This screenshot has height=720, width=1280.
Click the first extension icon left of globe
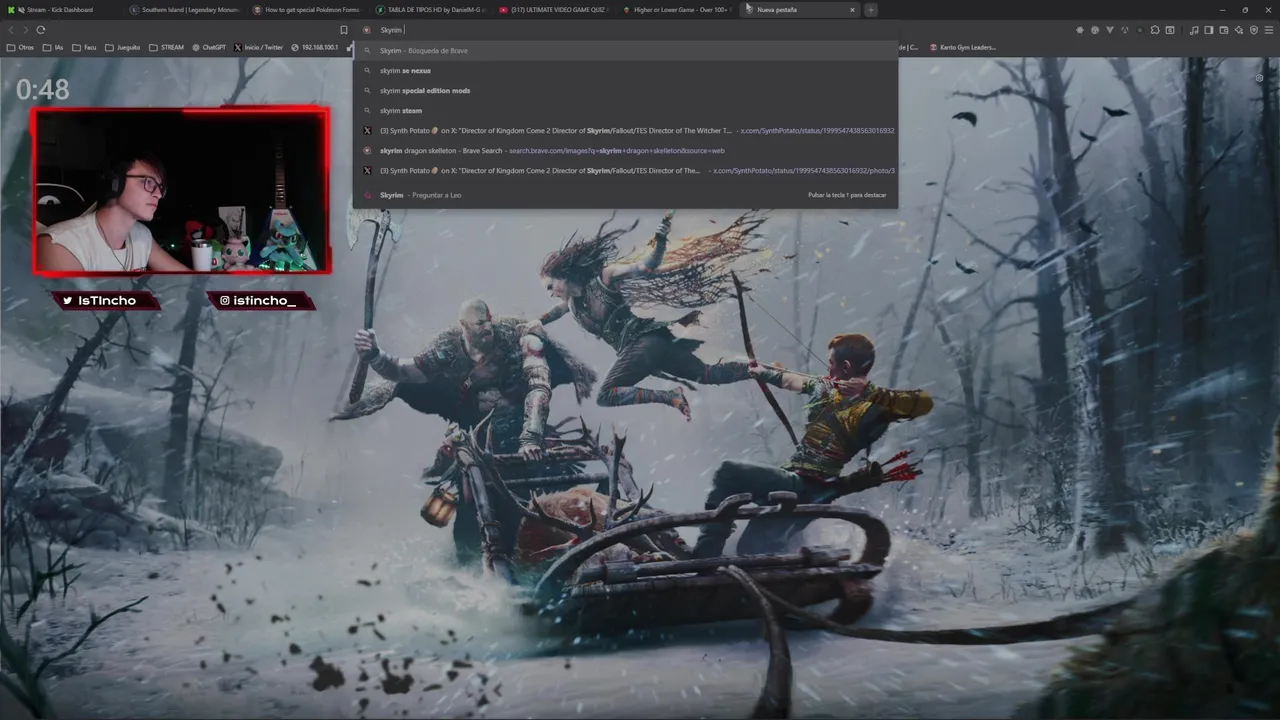pyautogui.click(x=1080, y=30)
